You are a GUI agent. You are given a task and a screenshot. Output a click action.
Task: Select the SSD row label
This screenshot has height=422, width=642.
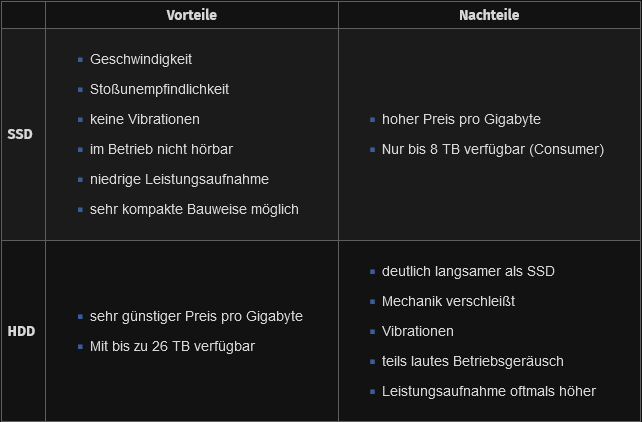[20, 134]
